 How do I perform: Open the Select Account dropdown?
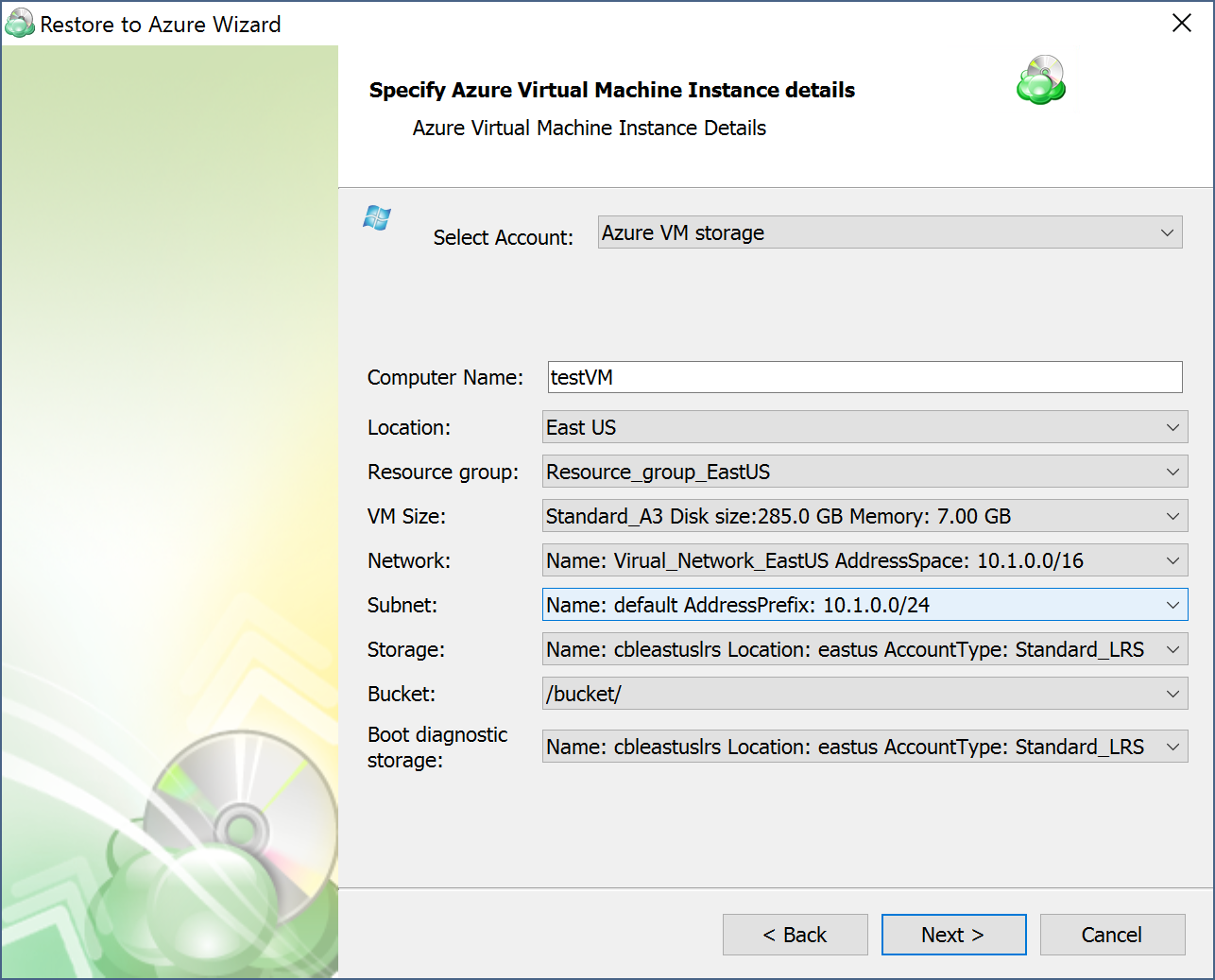(890, 232)
